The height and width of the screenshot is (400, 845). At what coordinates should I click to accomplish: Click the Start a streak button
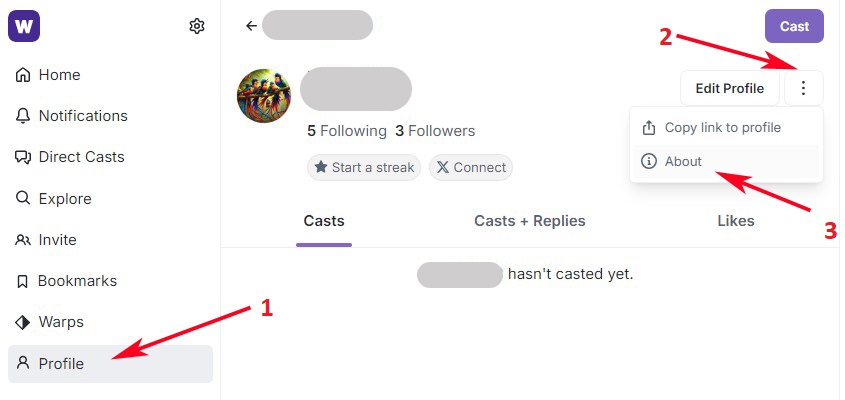click(364, 167)
